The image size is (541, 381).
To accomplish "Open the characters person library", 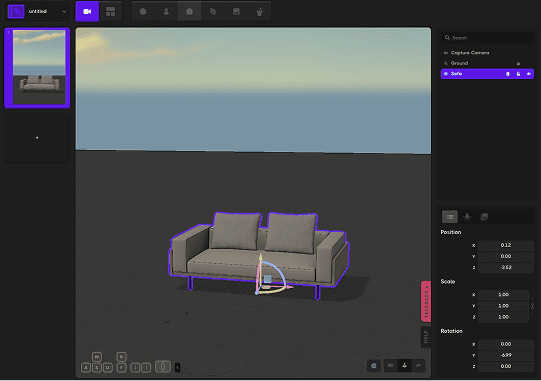I will (x=166, y=11).
